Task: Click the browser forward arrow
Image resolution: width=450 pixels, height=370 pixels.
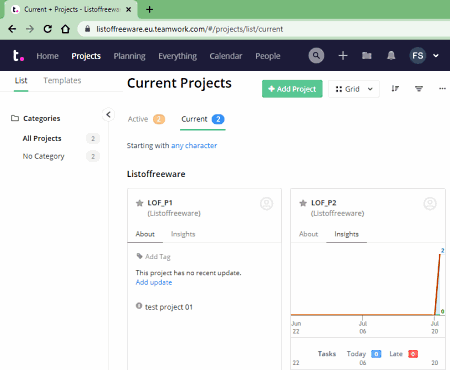Action: [x=30, y=29]
